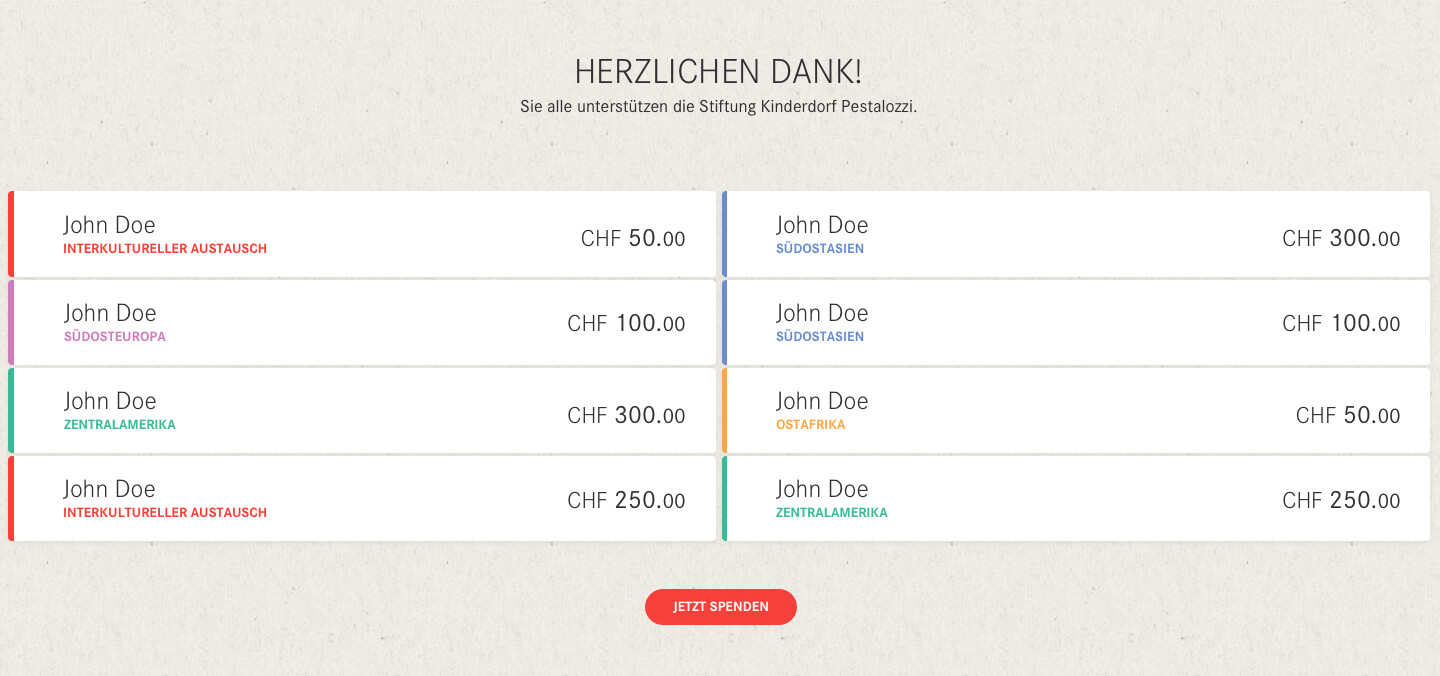Image resolution: width=1440 pixels, height=676 pixels.
Task: Open the Südosteuropa CHF 100.00 donor card
Action: click(362, 322)
